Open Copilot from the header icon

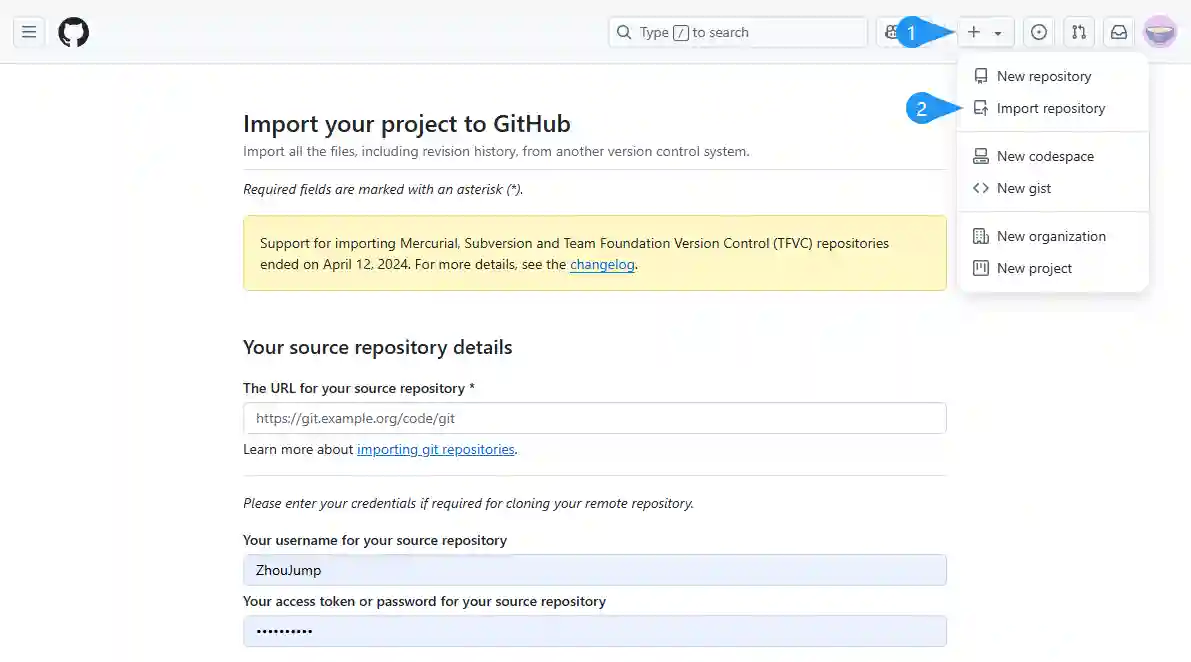[x=889, y=32]
